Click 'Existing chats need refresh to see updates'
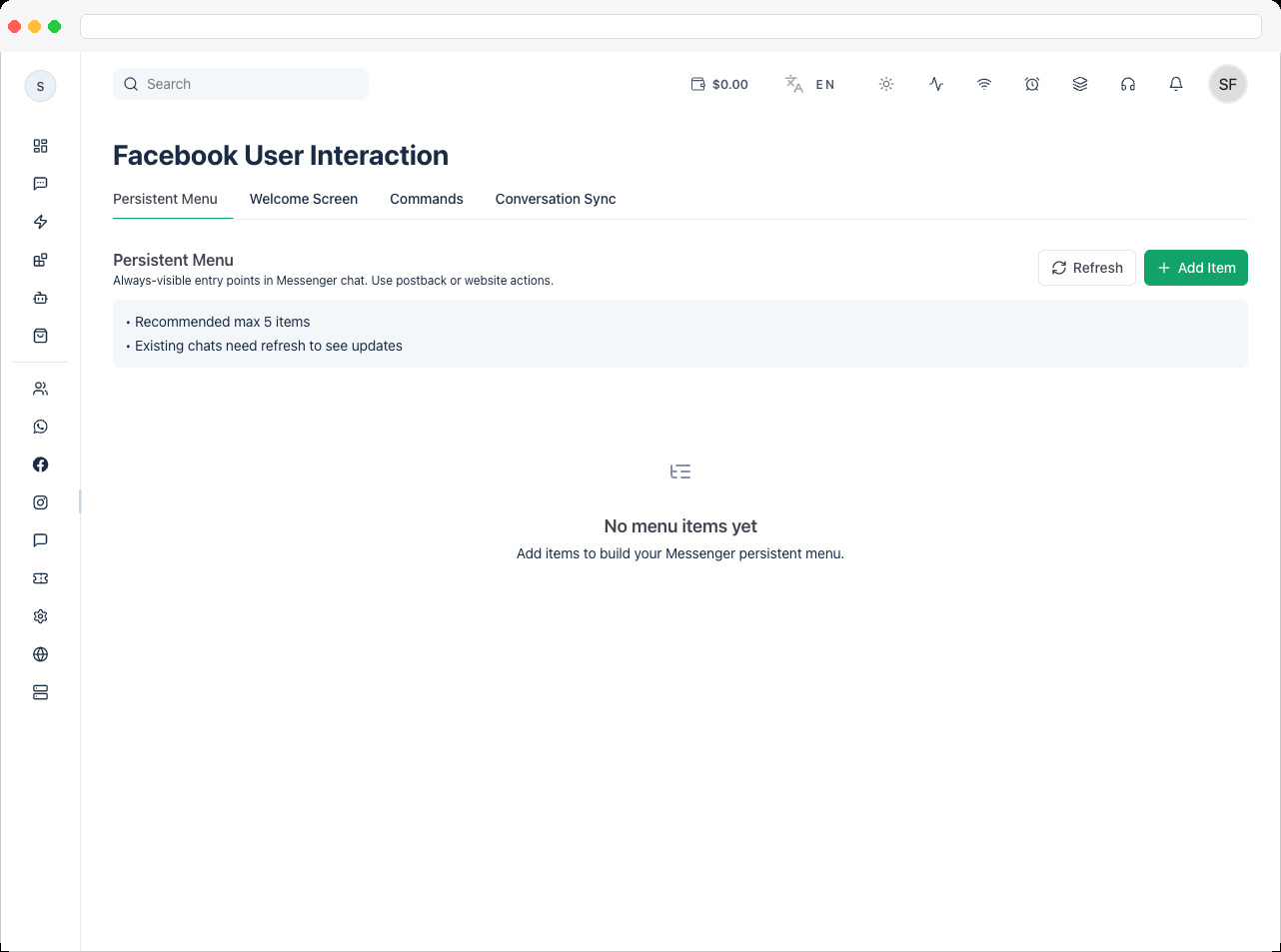 pyautogui.click(x=269, y=346)
